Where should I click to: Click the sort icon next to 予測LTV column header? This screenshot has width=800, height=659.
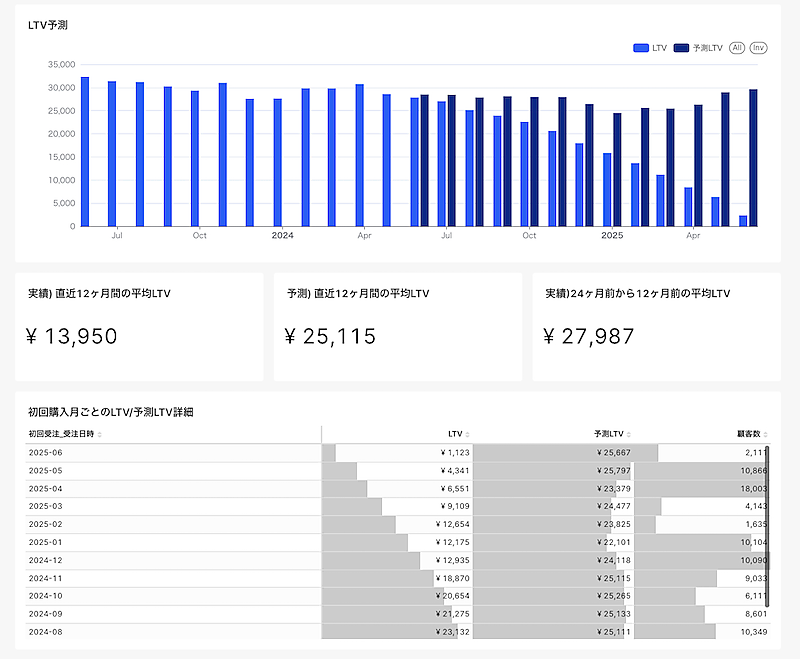pyautogui.click(x=630, y=434)
